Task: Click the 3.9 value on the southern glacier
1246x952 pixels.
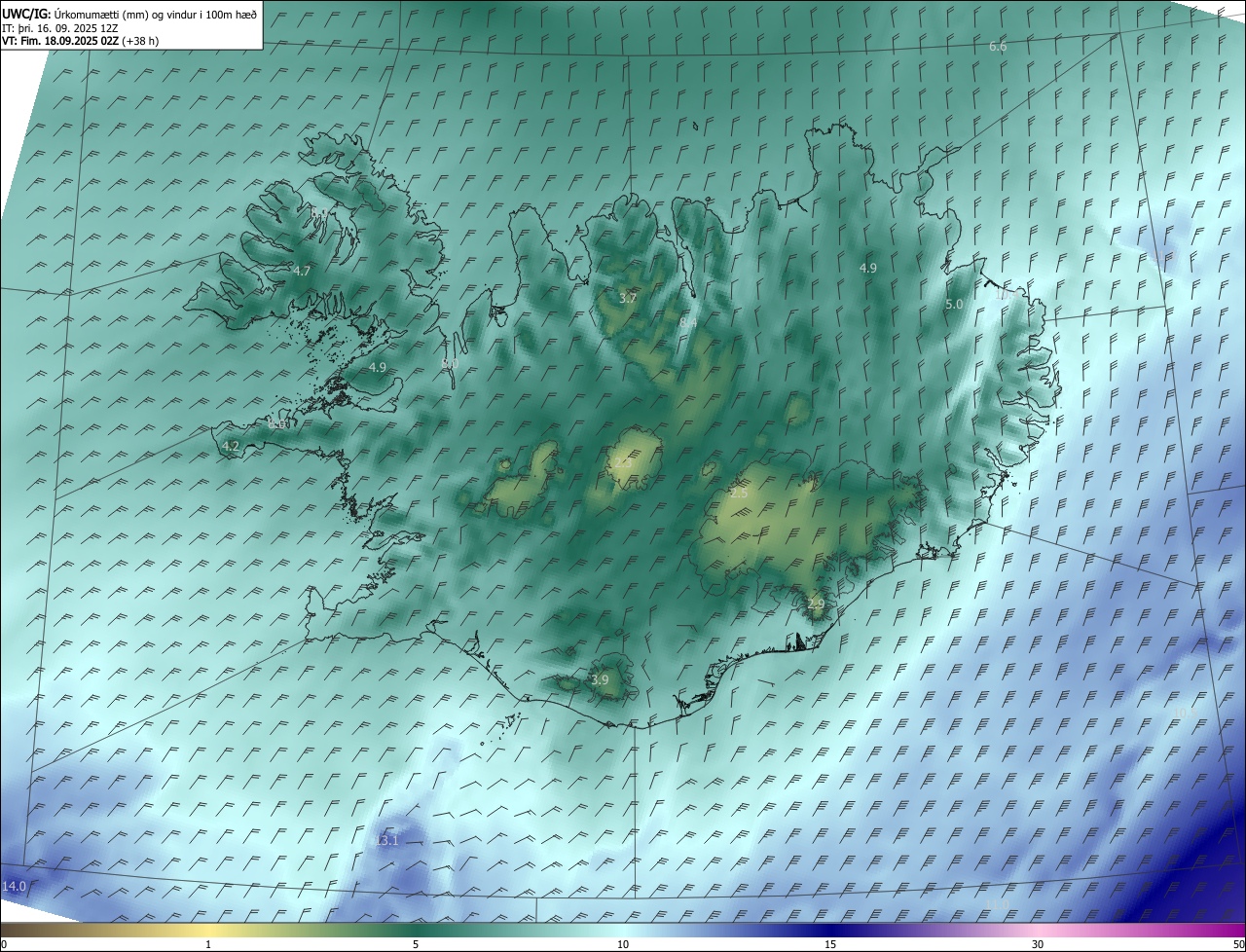Action: (600, 679)
